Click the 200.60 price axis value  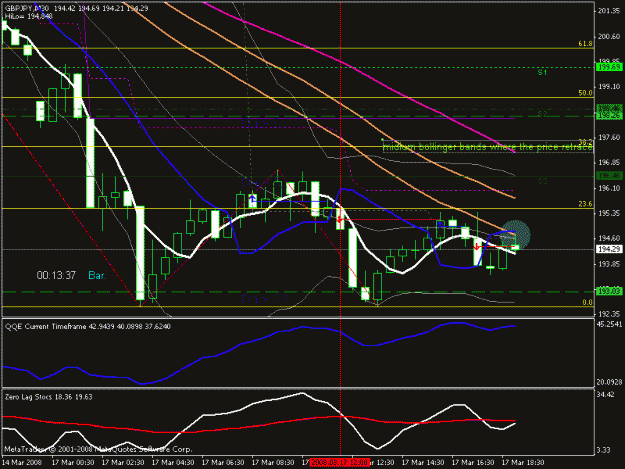click(608, 36)
